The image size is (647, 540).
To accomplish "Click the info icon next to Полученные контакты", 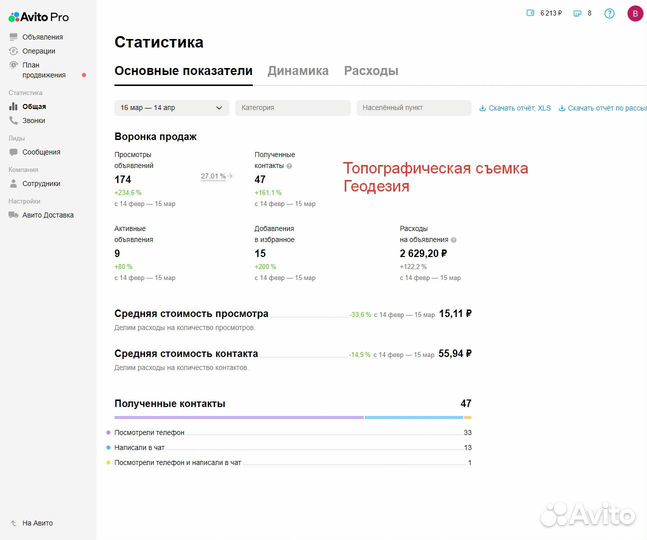I will (289, 166).
